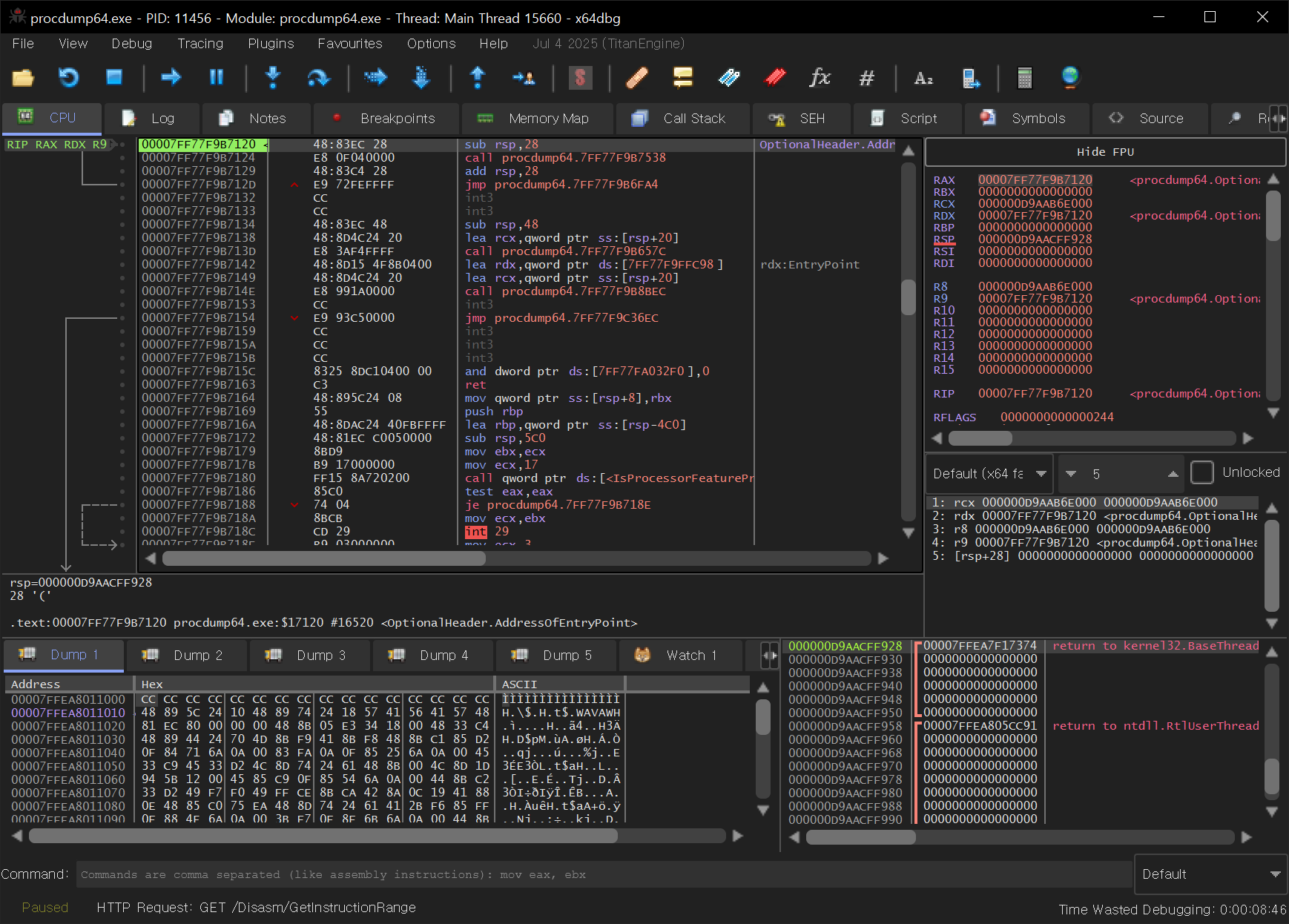Click the Bookmarks red tags icon

775,77
